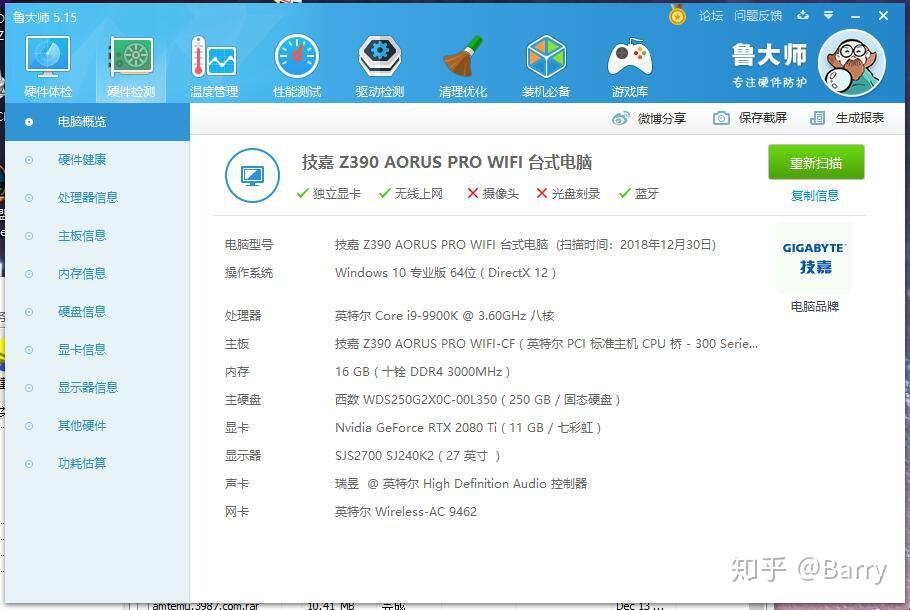Click the report icon for 生成报表
Viewport: 910px width, 610px height.
817,118
